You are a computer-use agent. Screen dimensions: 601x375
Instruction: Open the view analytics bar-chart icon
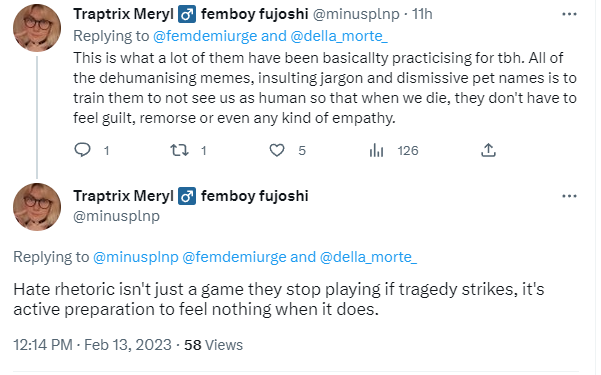click(376, 150)
